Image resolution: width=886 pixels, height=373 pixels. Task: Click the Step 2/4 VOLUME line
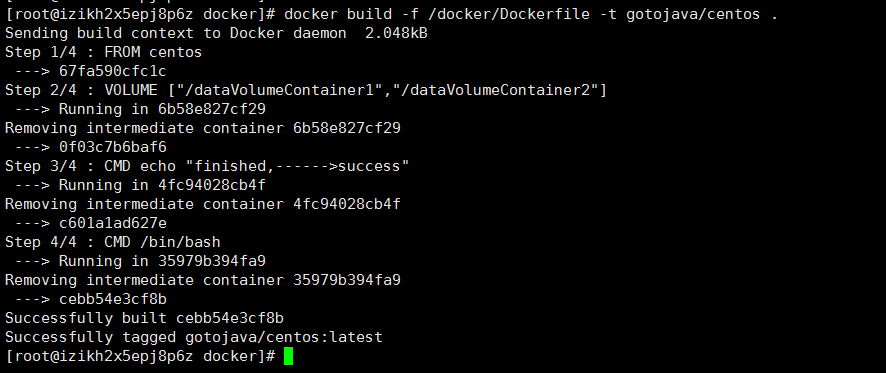point(306,90)
